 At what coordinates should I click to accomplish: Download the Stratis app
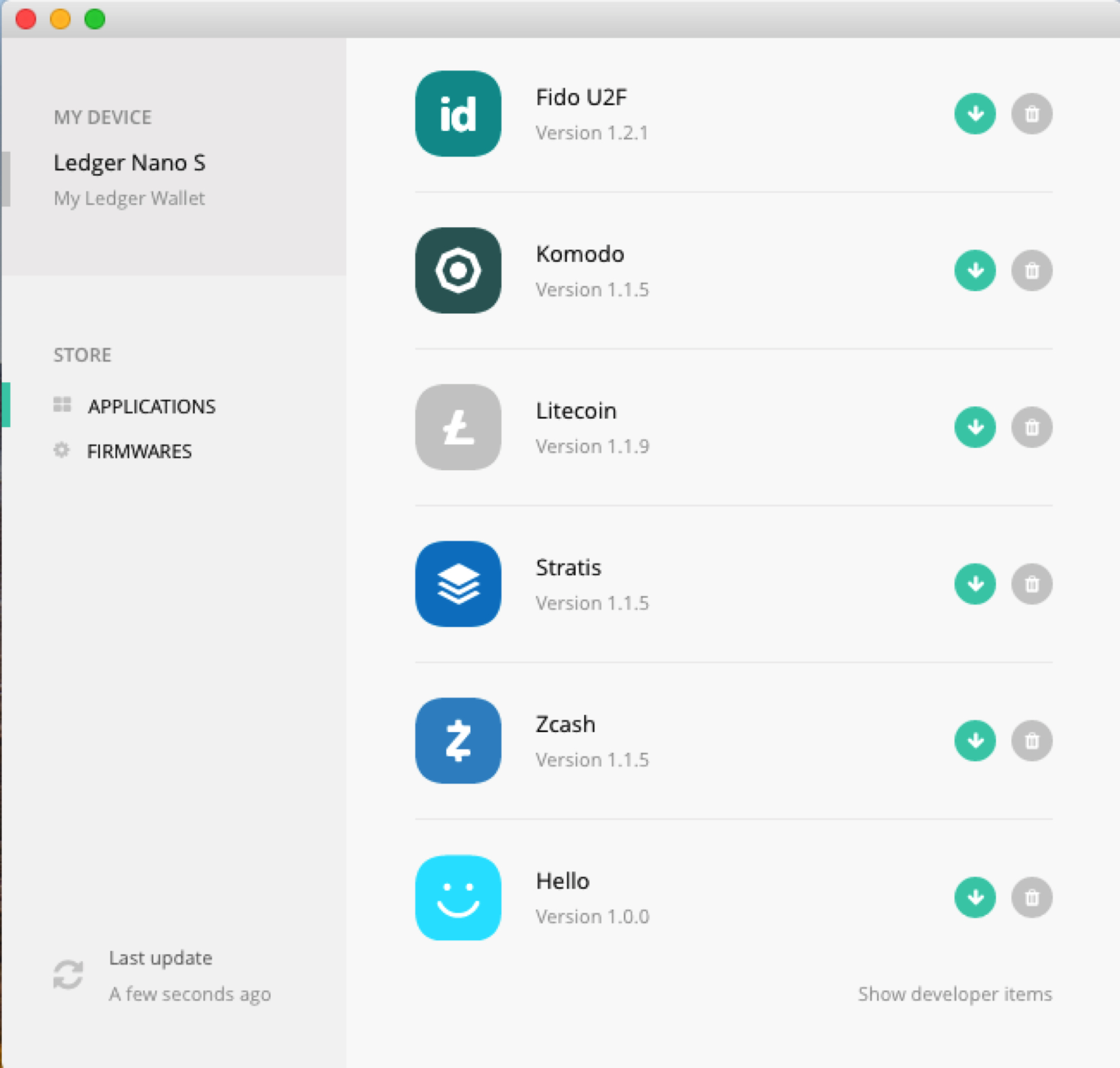pos(975,583)
